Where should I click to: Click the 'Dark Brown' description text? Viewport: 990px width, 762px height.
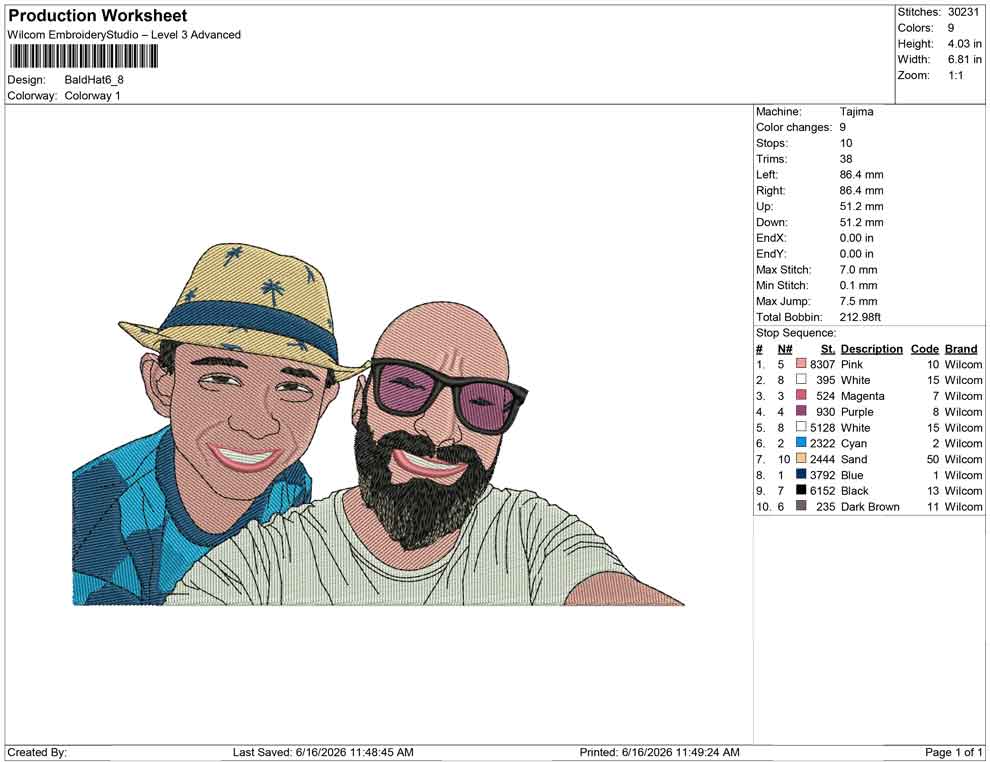coord(870,506)
